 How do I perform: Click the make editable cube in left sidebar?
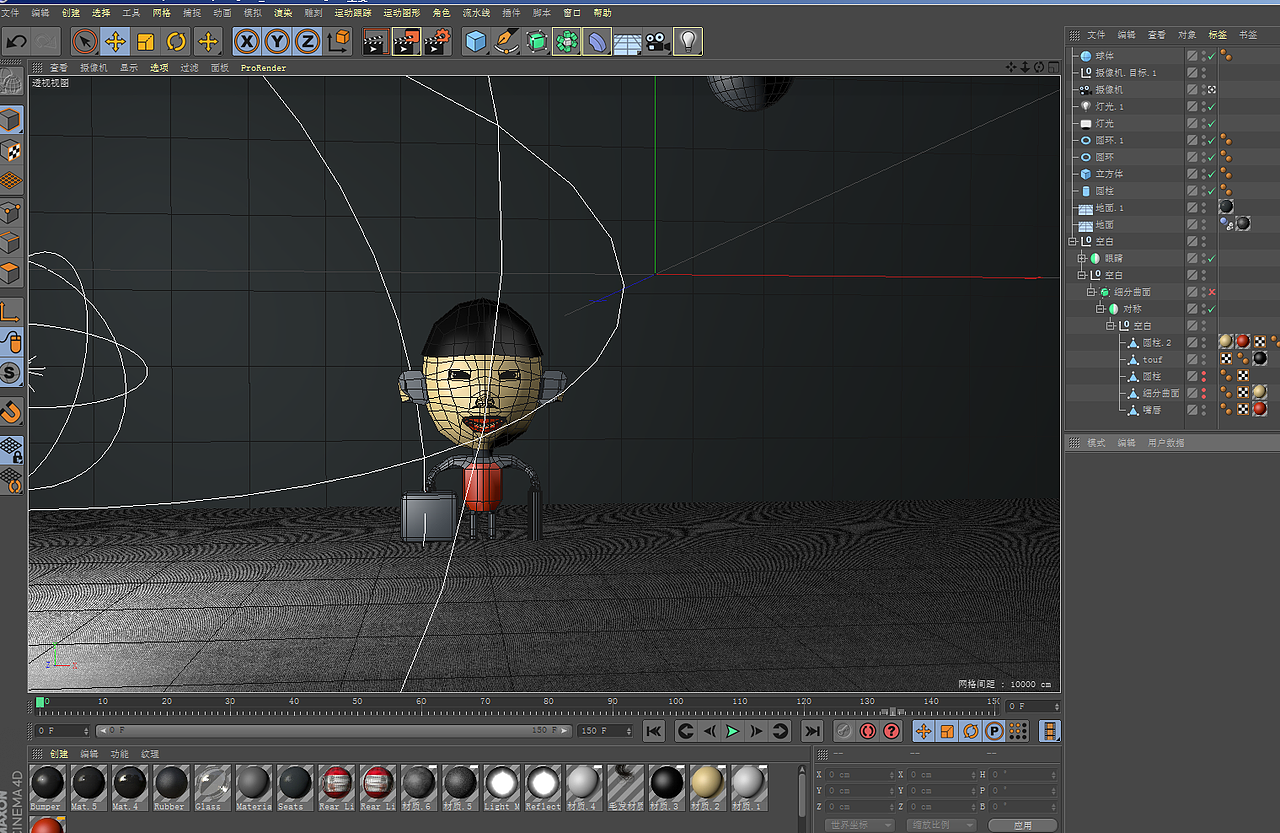[x=11, y=121]
